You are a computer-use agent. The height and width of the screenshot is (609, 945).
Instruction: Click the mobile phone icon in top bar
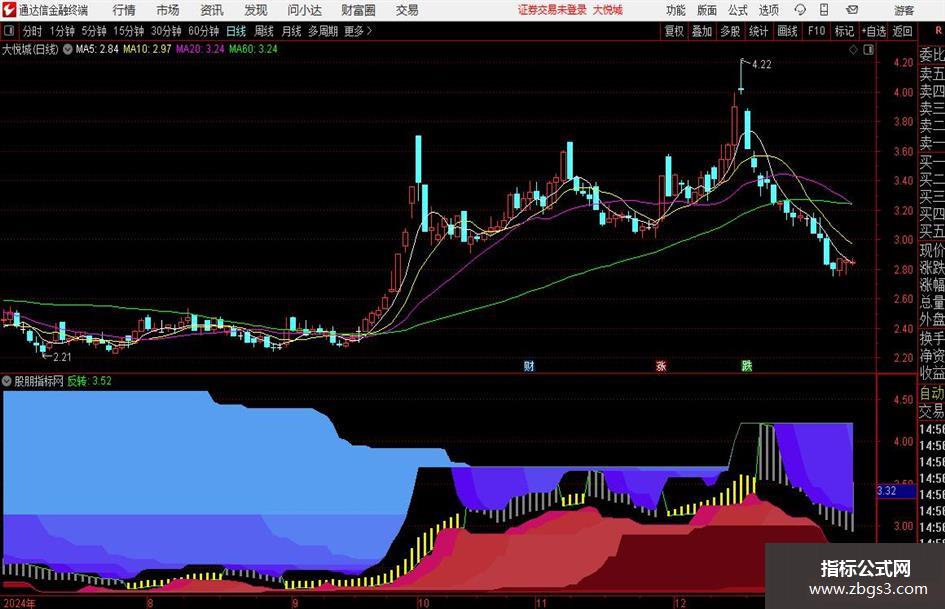coord(824,10)
